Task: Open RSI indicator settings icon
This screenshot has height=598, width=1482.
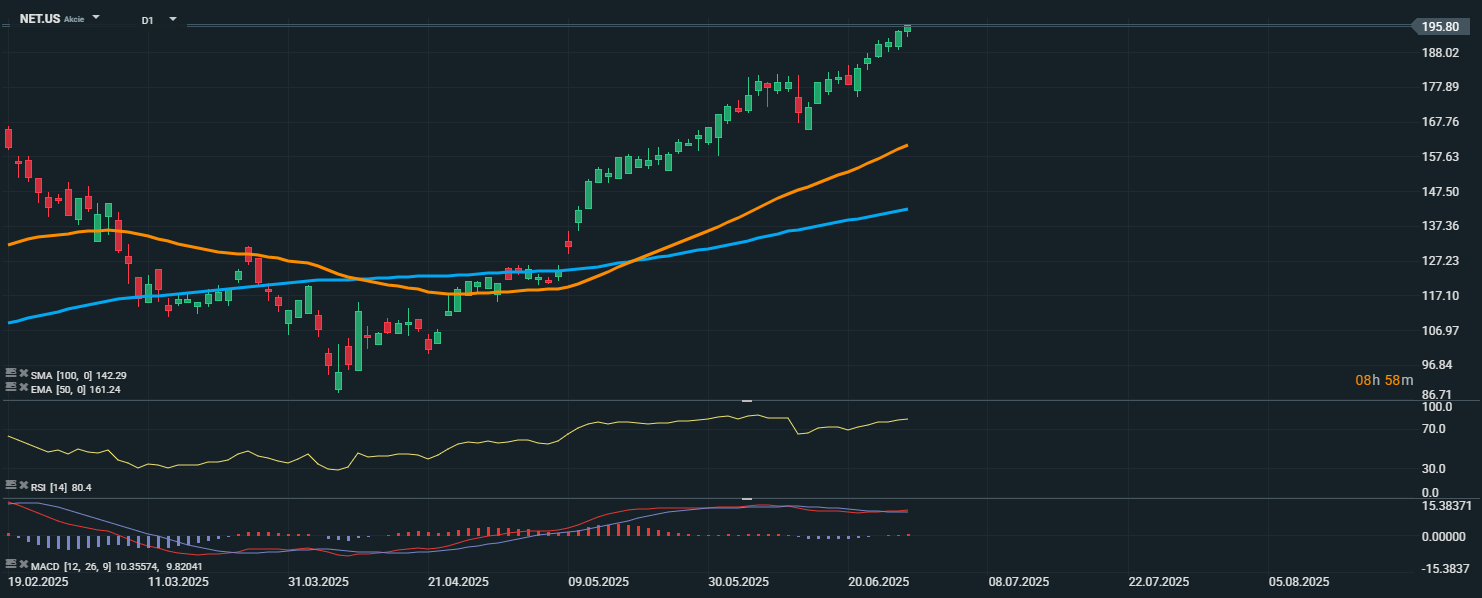Action: pyautogui.click(x=11, y=485)
